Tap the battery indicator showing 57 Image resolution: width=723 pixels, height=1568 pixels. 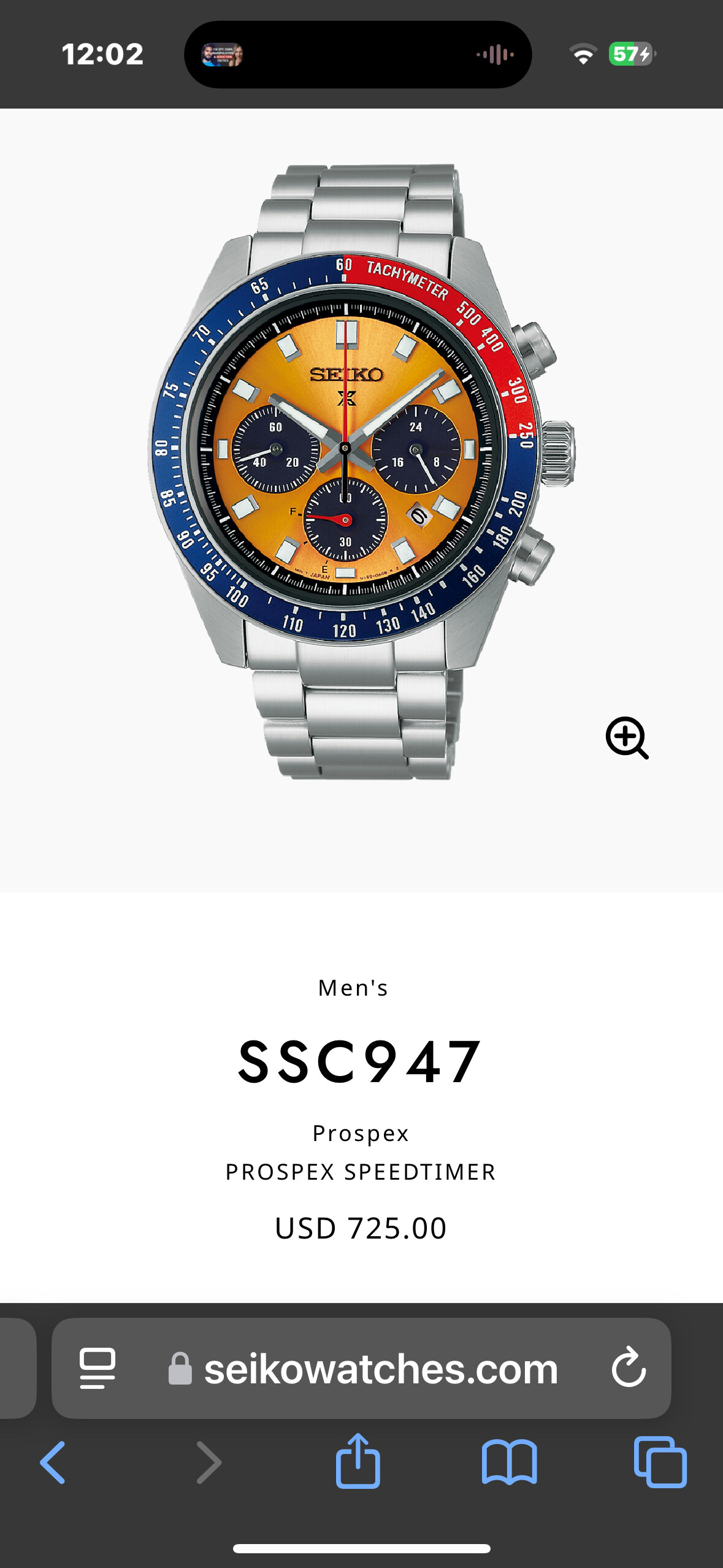632,54
